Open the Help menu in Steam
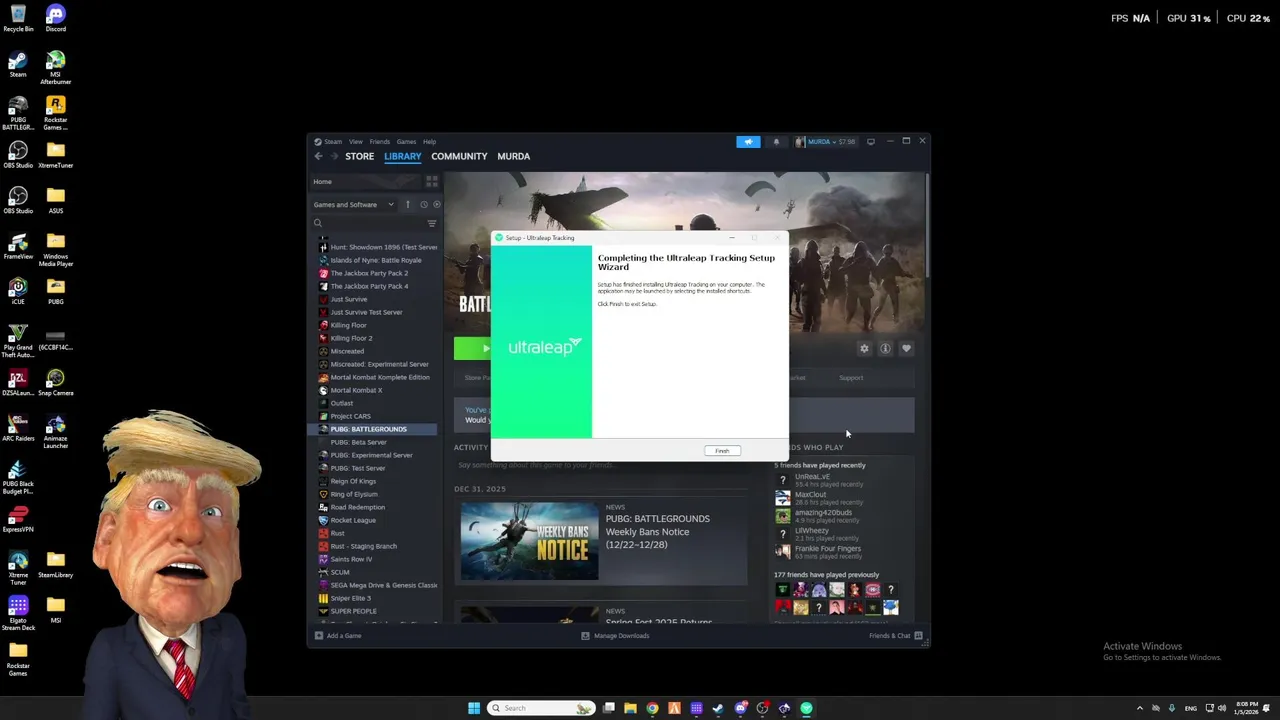Viewport: 1280px width, 720px height. coord(429,142)
